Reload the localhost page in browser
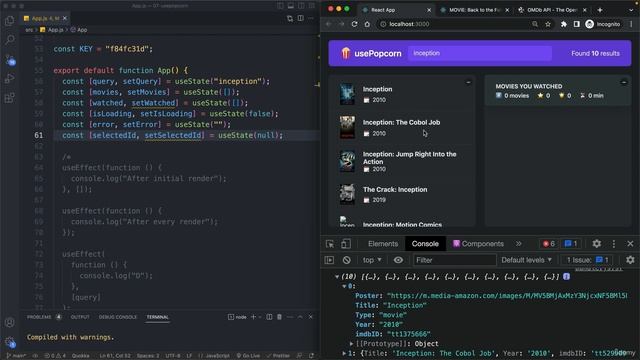This screenshot has height=360, width=640. coord(354,24)
